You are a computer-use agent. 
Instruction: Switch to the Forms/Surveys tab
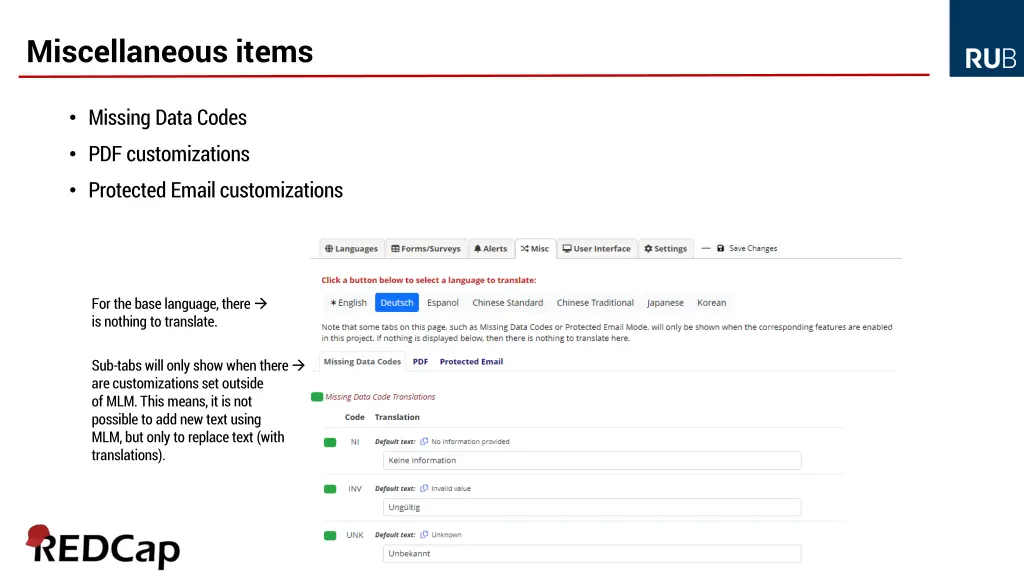pos(426,249)
